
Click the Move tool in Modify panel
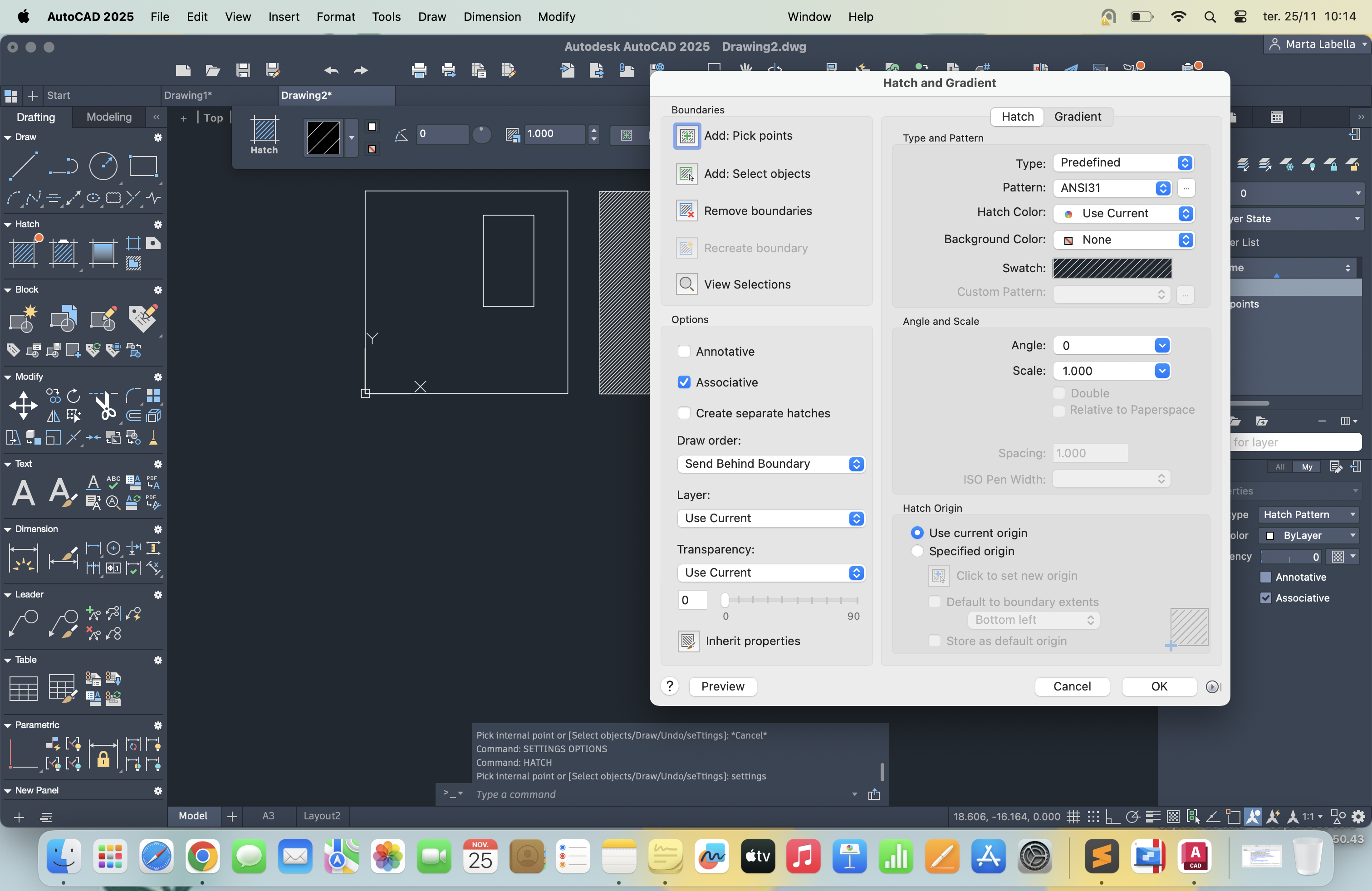23,405
